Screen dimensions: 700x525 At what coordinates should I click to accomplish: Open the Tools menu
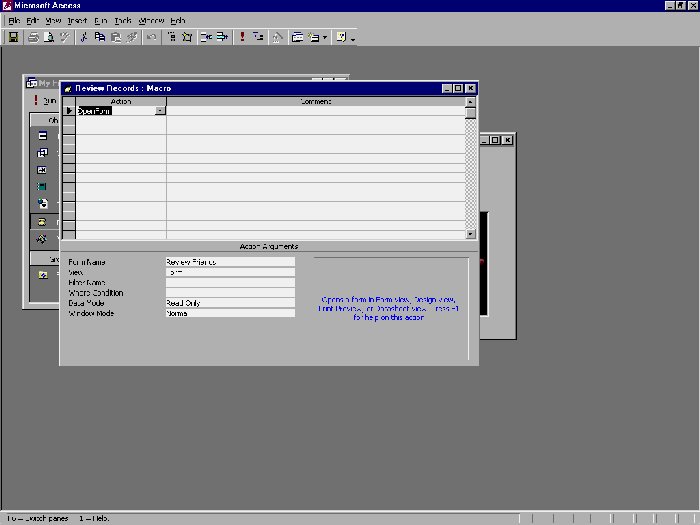[x=122, y=20]
